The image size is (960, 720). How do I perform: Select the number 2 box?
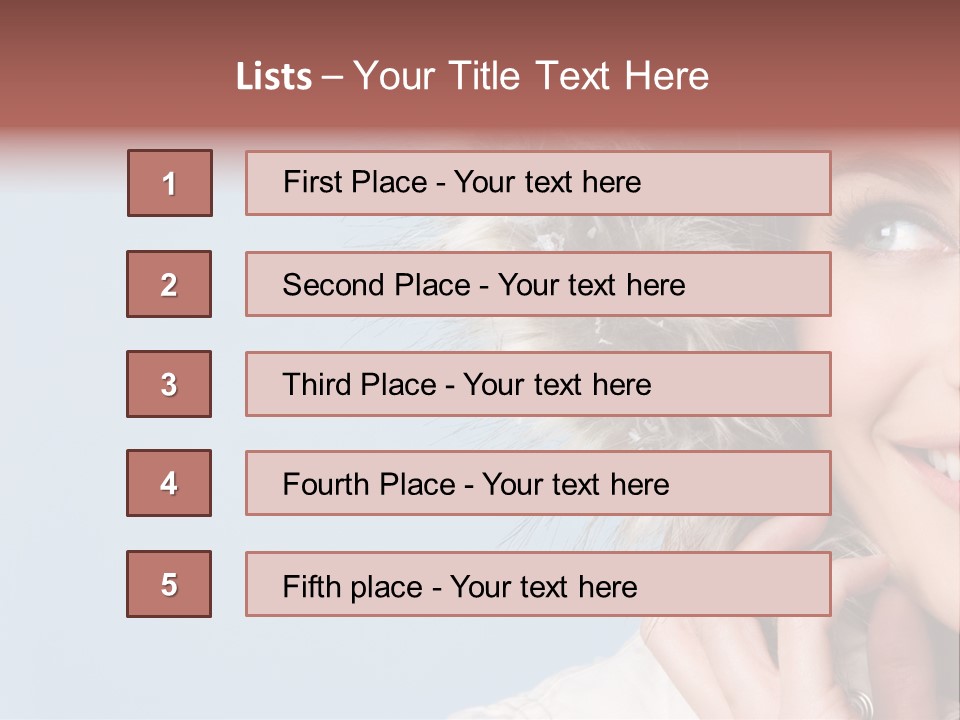(x=169, y=284)
